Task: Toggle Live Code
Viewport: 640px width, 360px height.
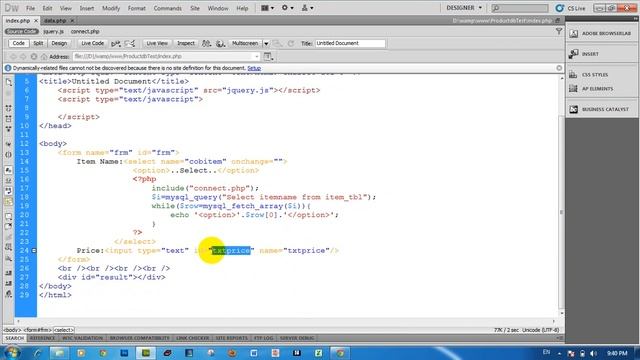Action: tap(92, 43)
